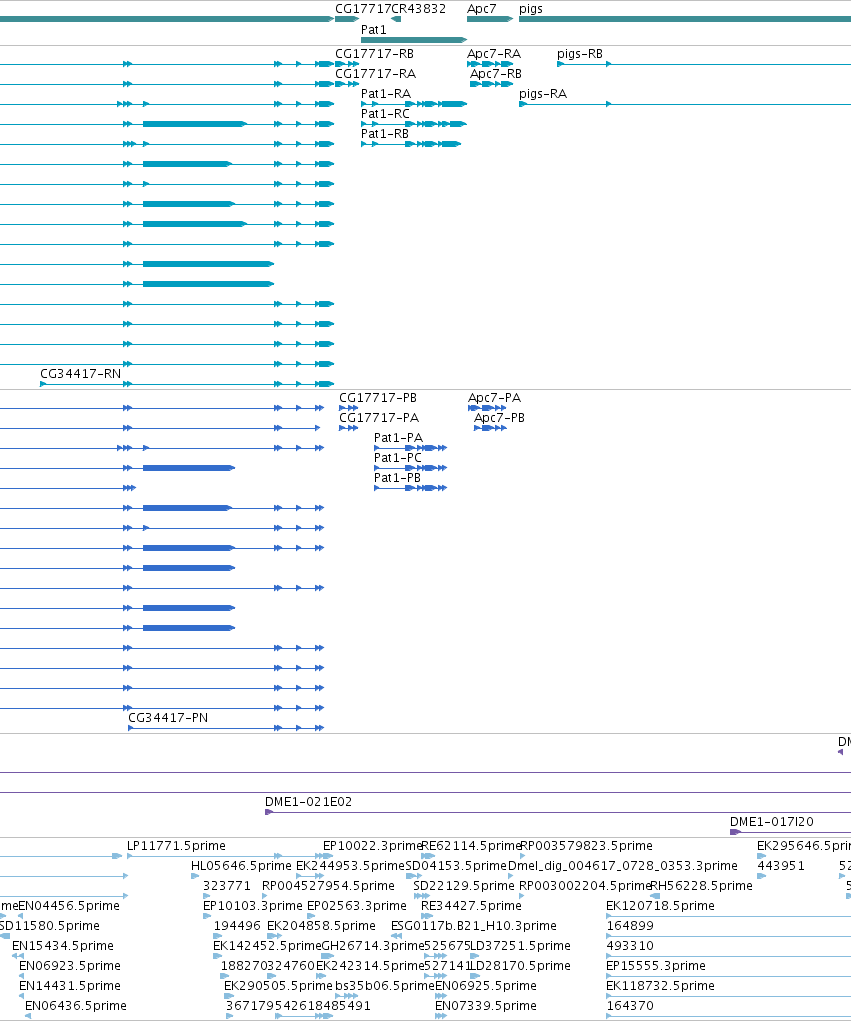Click the Apc7-PB protein label
Screen dimensions: 851x1021
(x=499, y=418)
